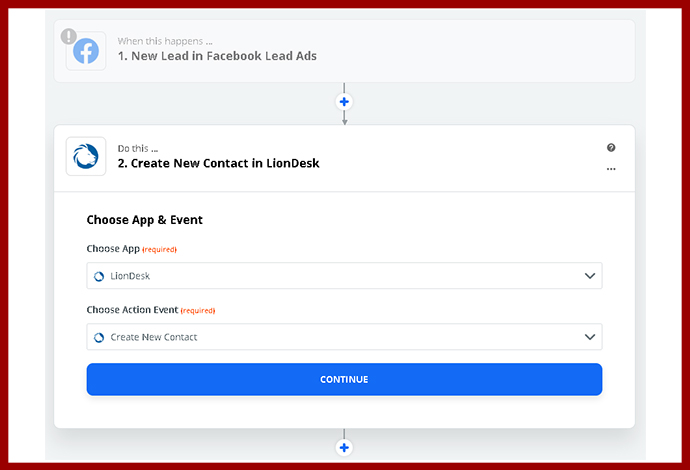Click the 'Do this ...' action label

[138, 148]
